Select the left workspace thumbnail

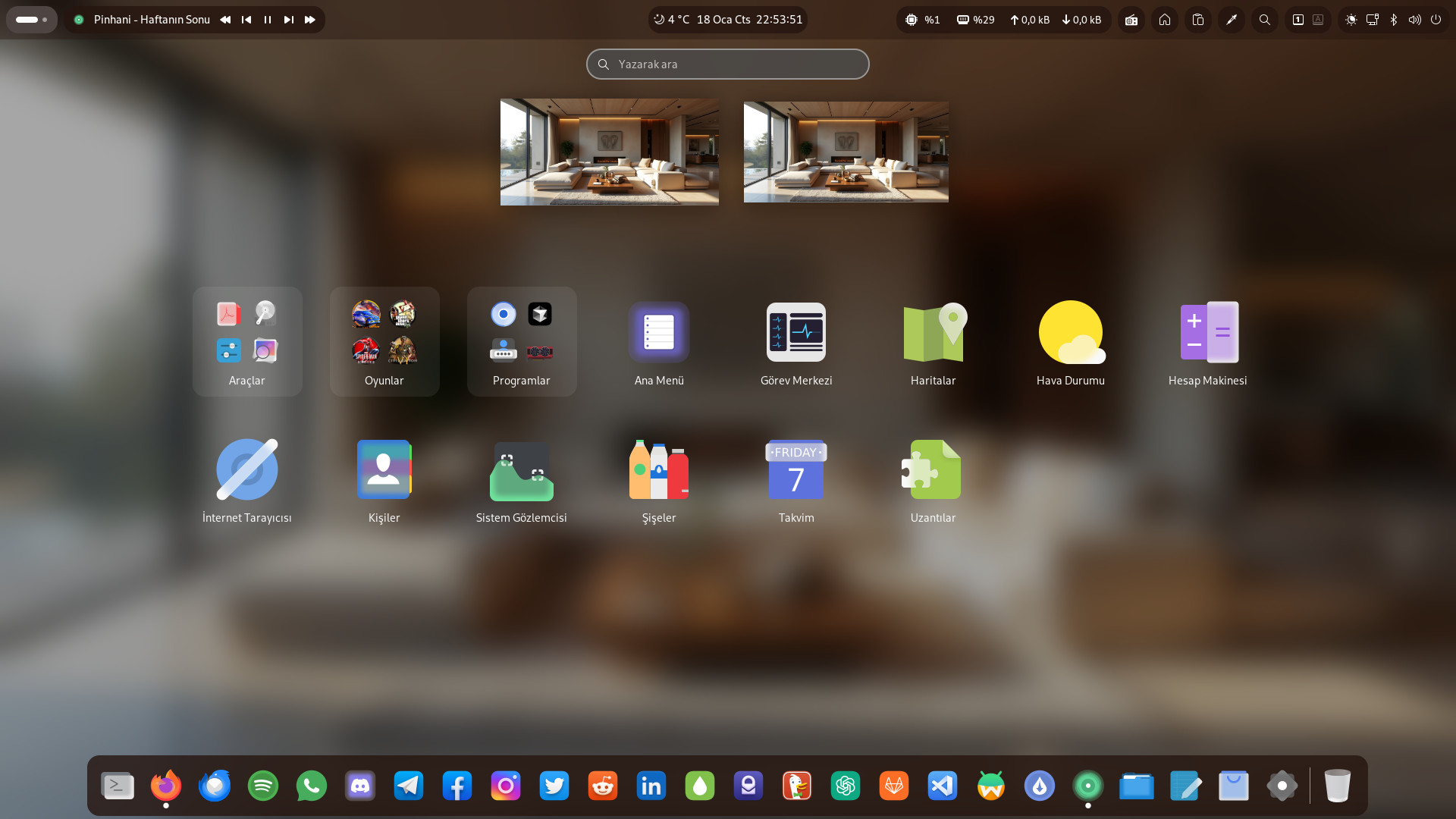pyautogui.click(x=610, y=152)
